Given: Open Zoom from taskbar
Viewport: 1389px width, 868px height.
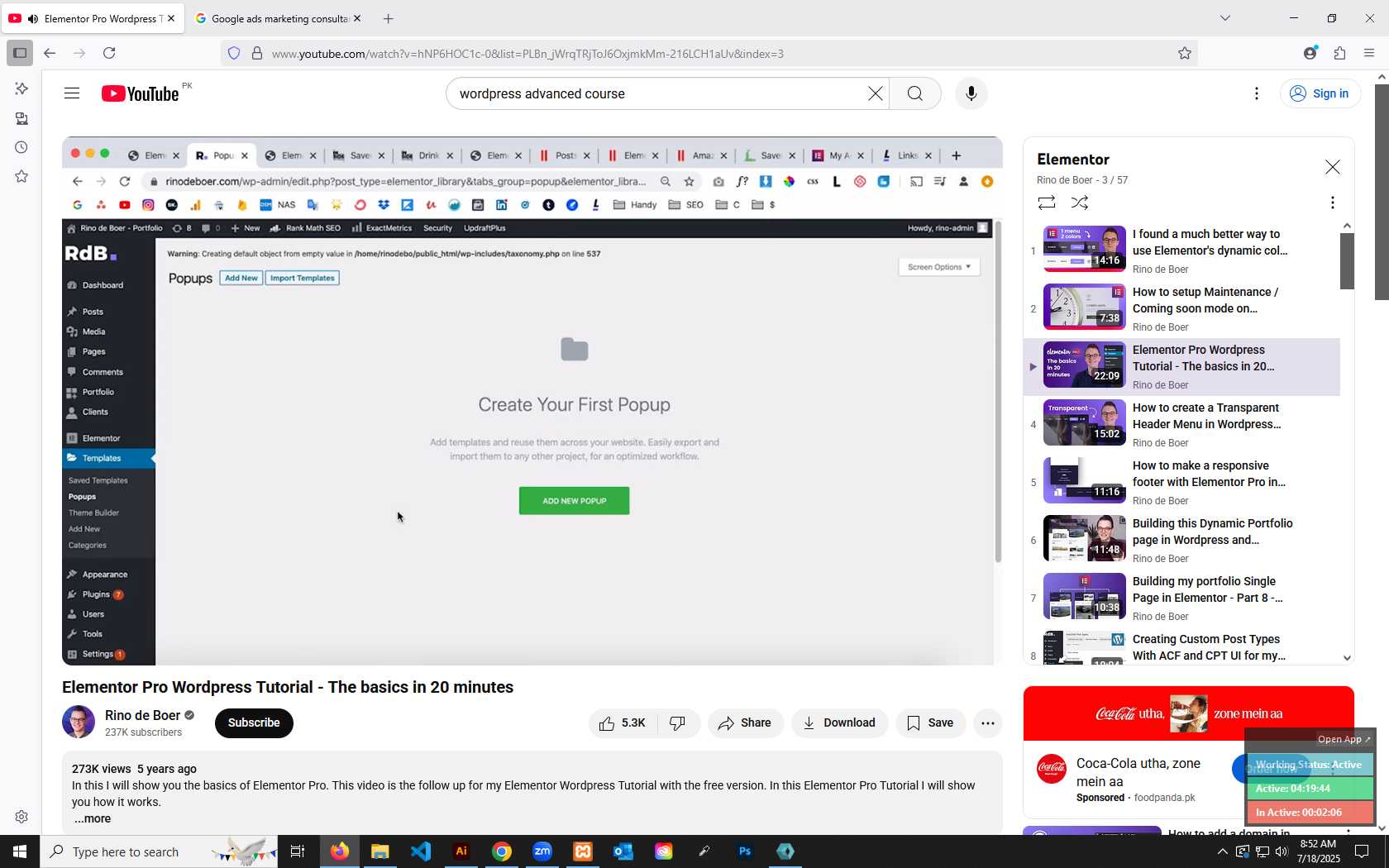Looking at the screenshot, I should (x=542, y=851).
